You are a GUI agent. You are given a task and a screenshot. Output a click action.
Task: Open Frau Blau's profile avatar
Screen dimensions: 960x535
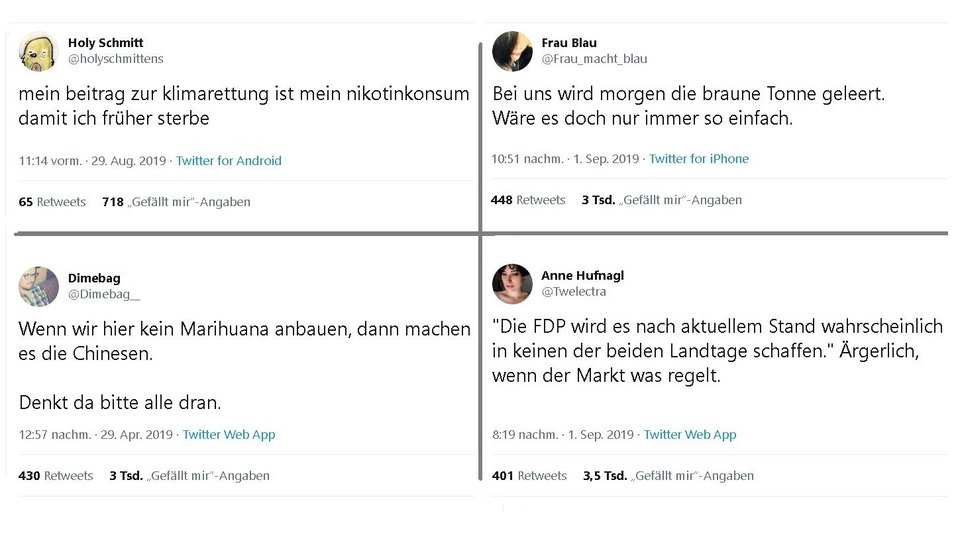coord(512,51)
